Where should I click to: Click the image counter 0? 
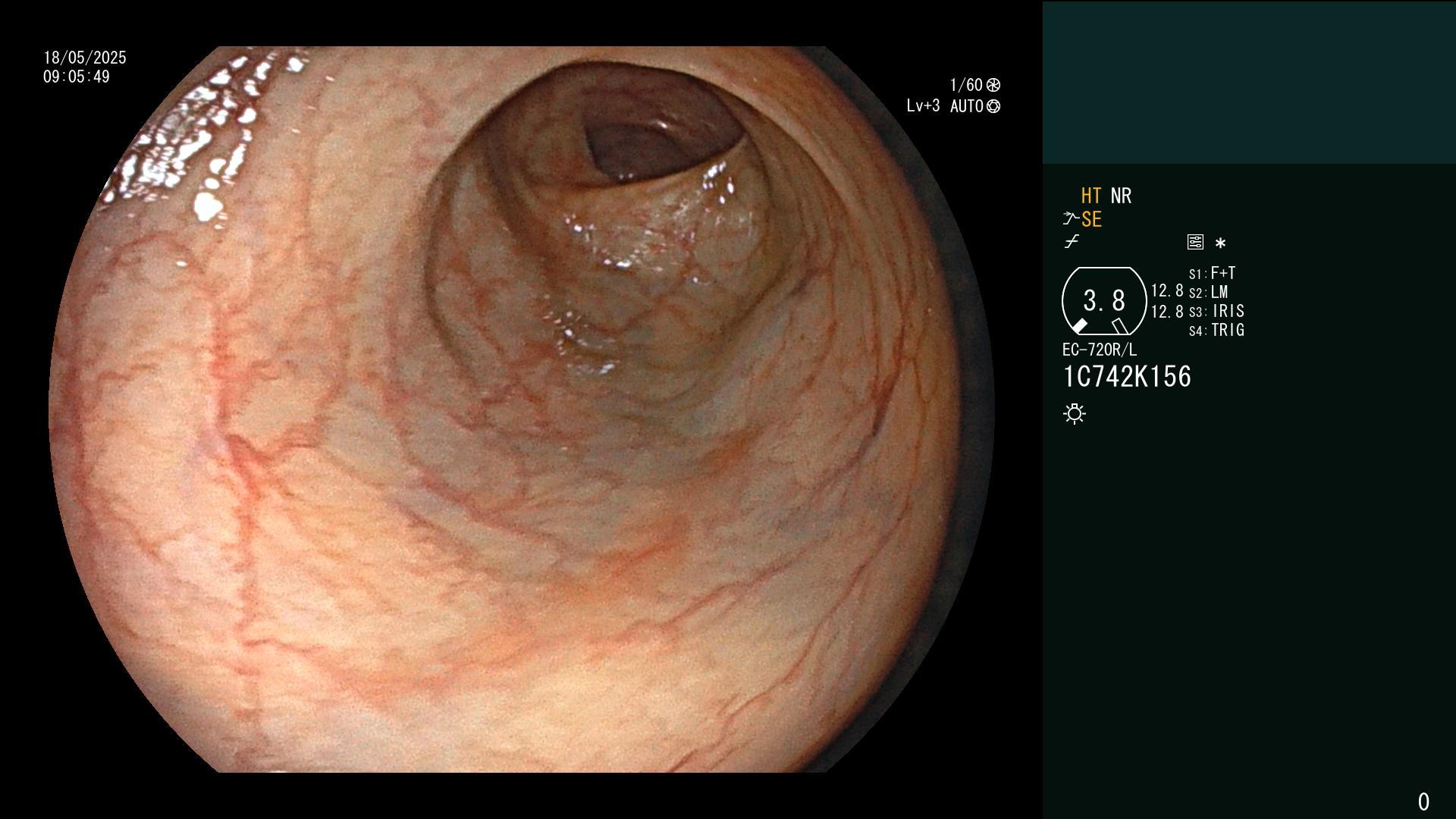tap(1423, 802)
